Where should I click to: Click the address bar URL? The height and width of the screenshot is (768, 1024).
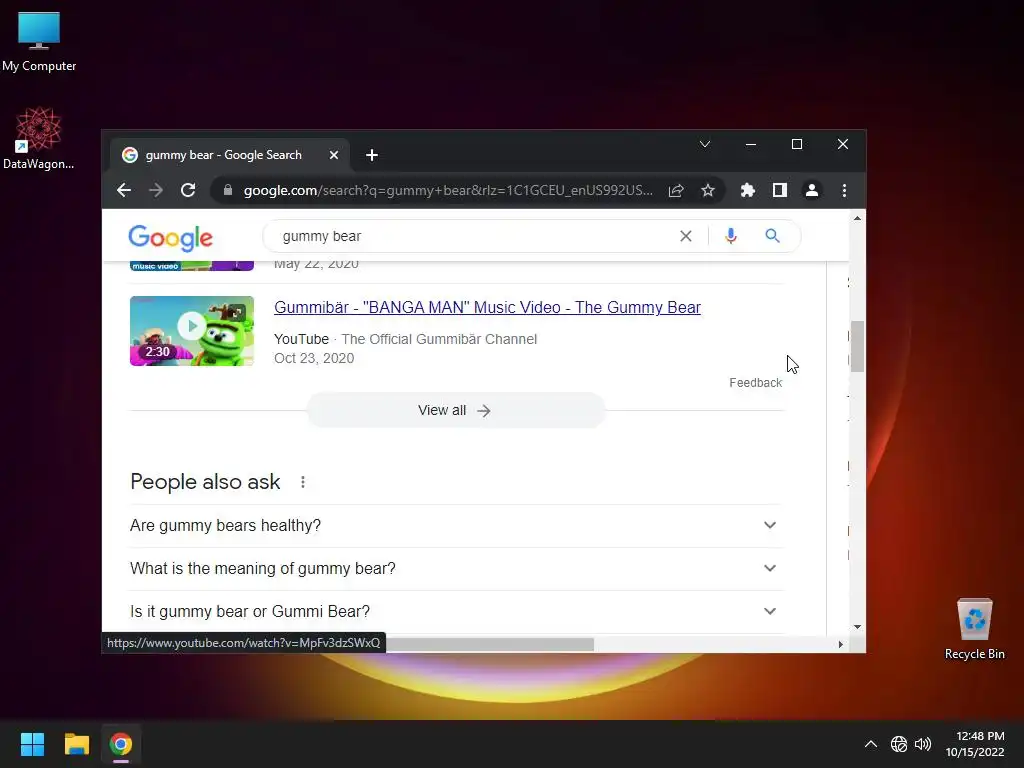pos(447,190)
